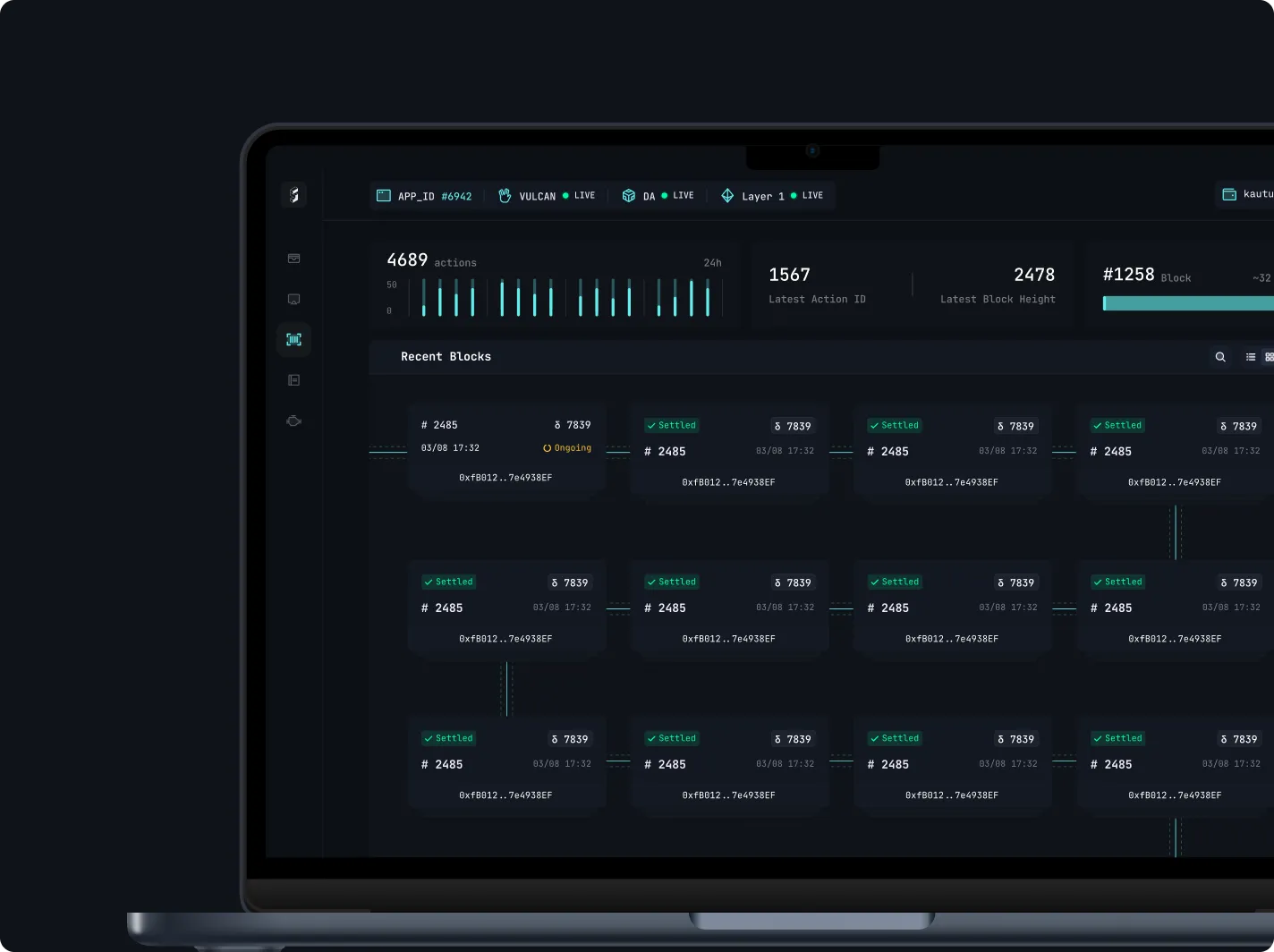Open the inbox tray sidebar icon
Screen dimensions: 1274x952
click(x=293, y=259)
